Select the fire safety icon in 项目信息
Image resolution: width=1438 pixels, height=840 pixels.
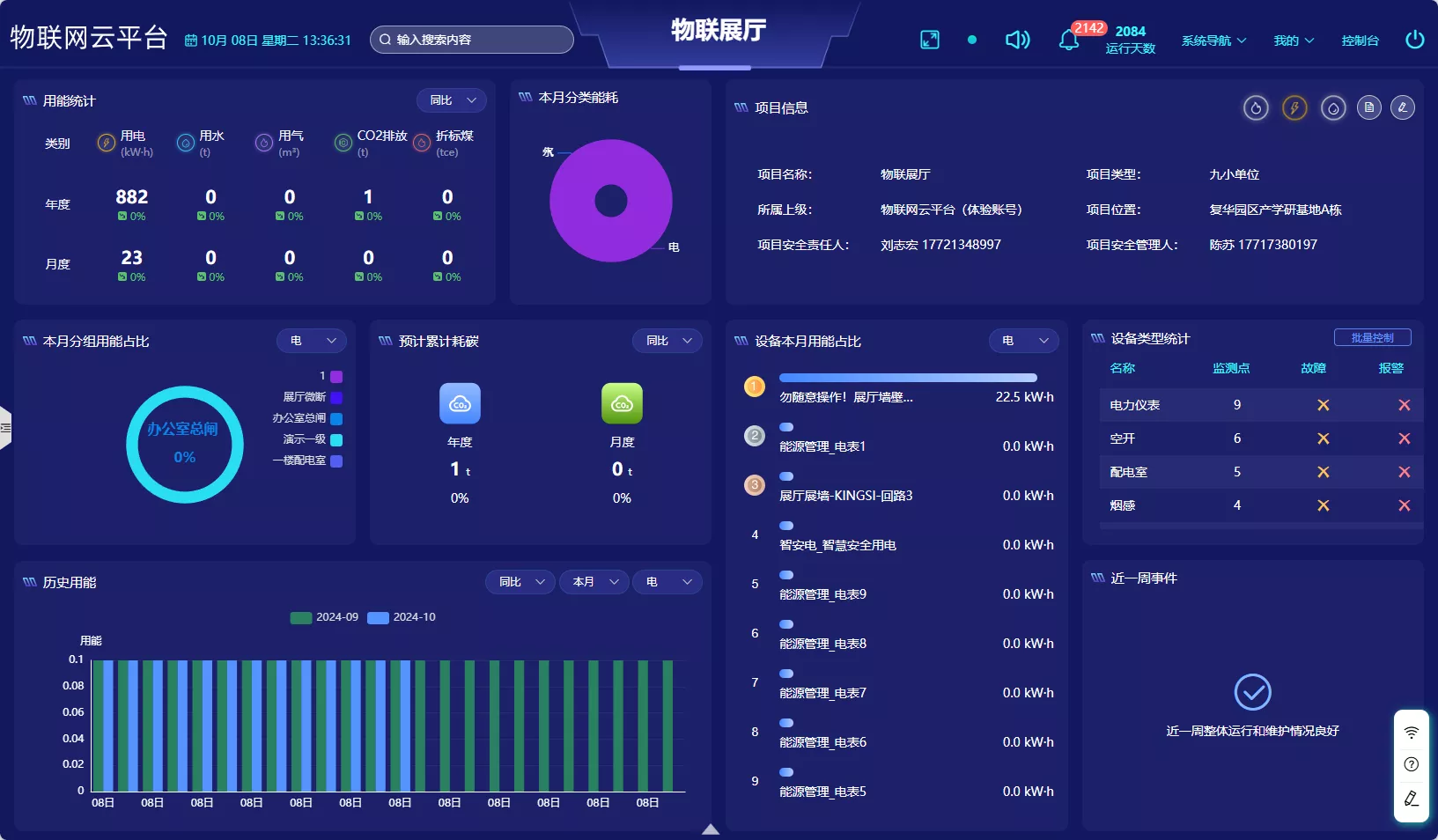coord(1256,108)
